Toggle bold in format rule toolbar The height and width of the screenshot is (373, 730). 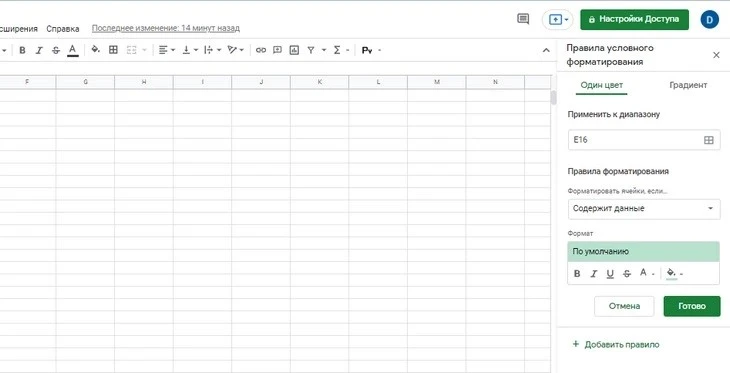pos(577,274)
